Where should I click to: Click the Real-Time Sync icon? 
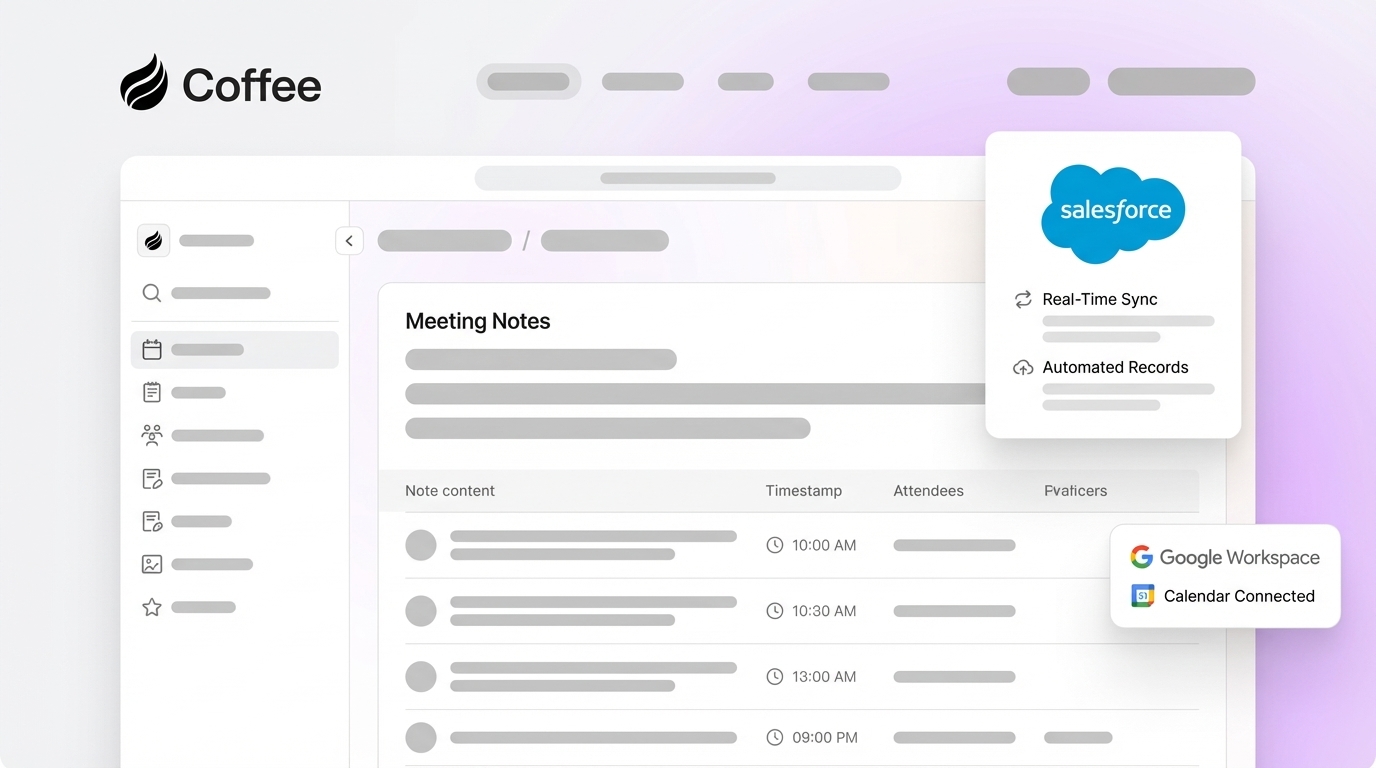coord(1022,299)
